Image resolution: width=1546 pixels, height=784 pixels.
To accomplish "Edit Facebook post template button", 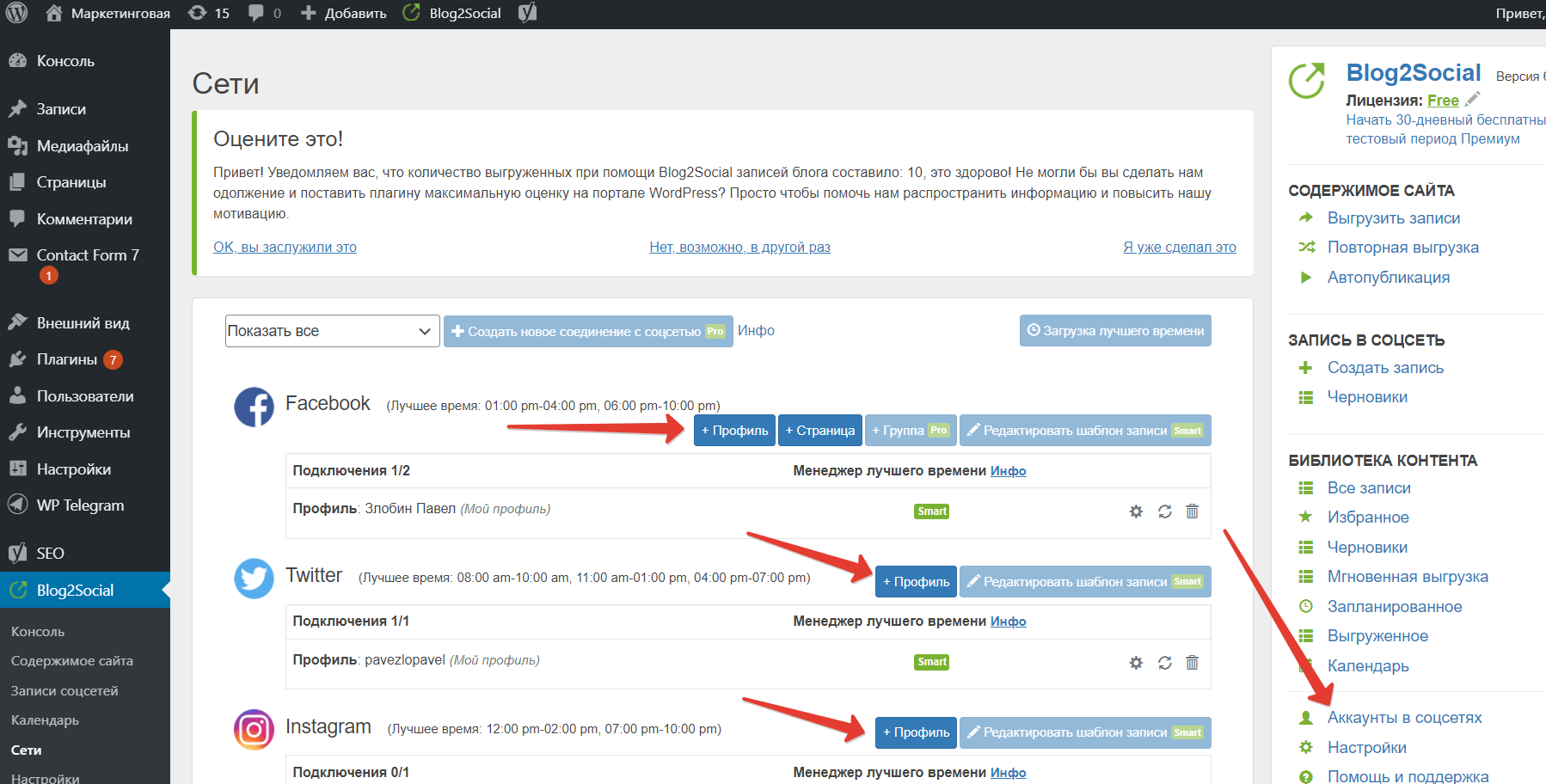I will [1085, 431].
